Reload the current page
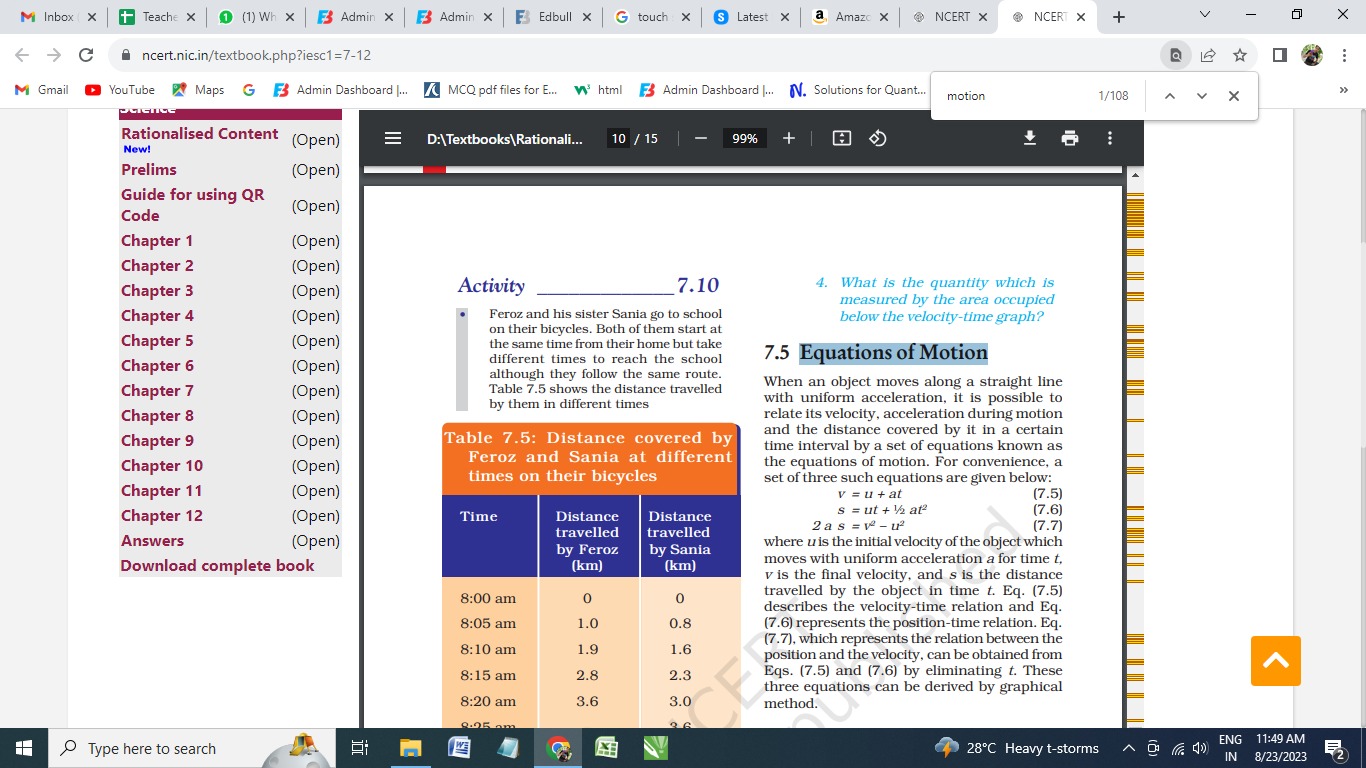Viewport: 1366px width, 768px height. tap(86, 55)
